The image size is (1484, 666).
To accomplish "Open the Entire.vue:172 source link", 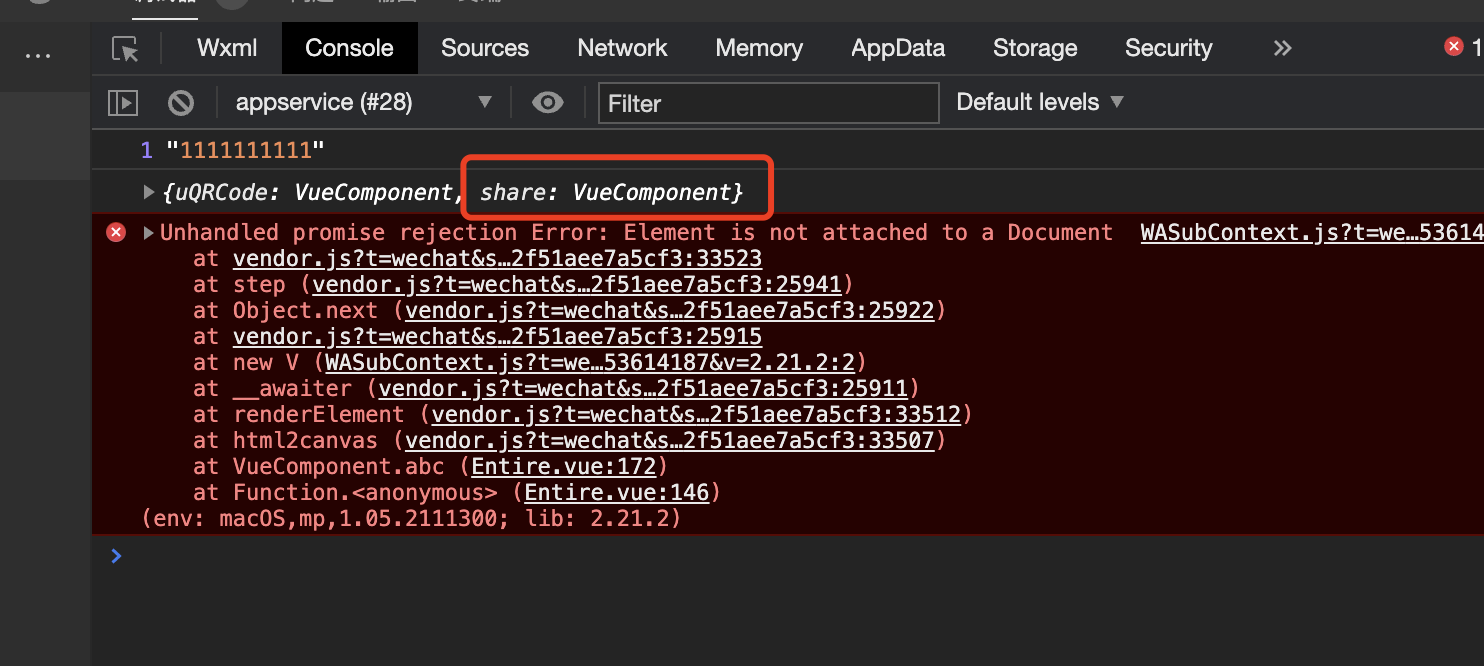I will [x=564, y=466].
